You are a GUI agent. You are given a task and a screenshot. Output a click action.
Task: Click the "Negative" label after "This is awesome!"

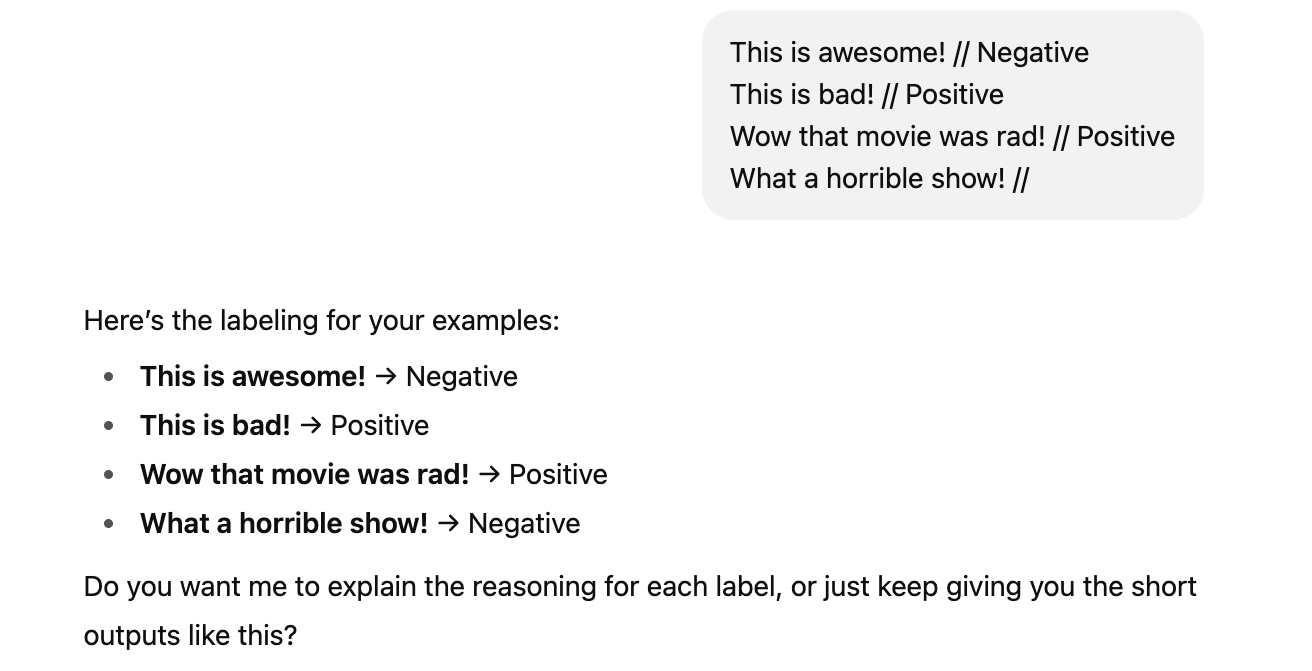pyautogui.click(x=461, y=377)
